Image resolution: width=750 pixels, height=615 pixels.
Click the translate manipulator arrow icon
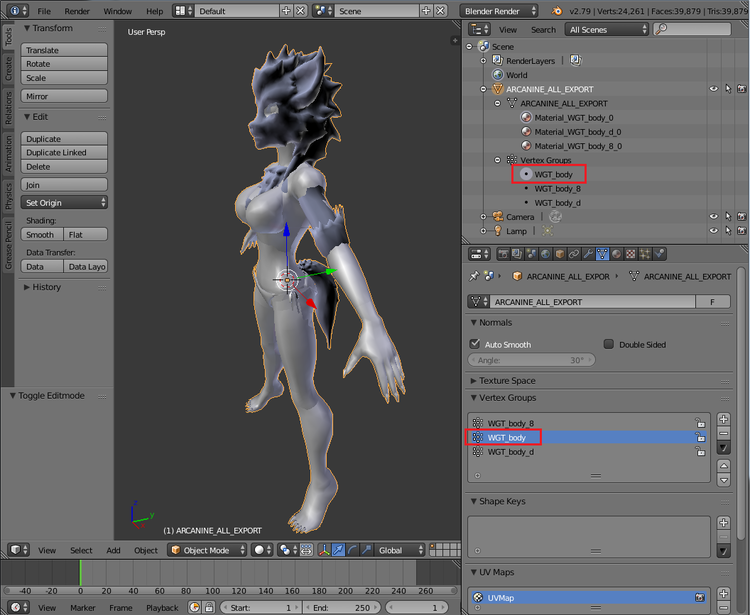[338, 550]
